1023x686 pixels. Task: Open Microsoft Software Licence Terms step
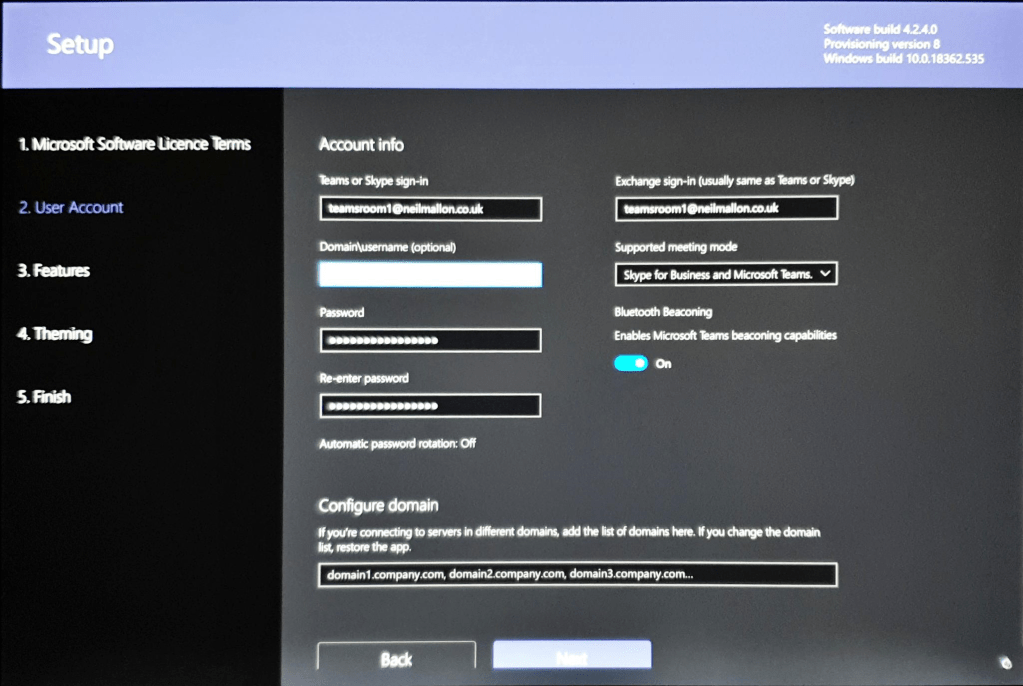pos(134,144)
